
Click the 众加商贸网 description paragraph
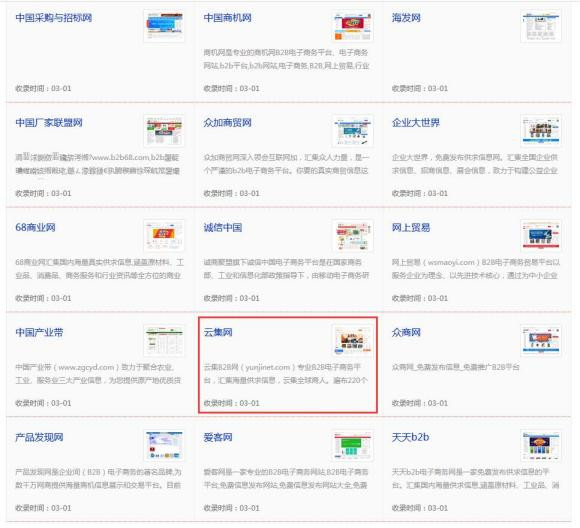coord(286,164)
